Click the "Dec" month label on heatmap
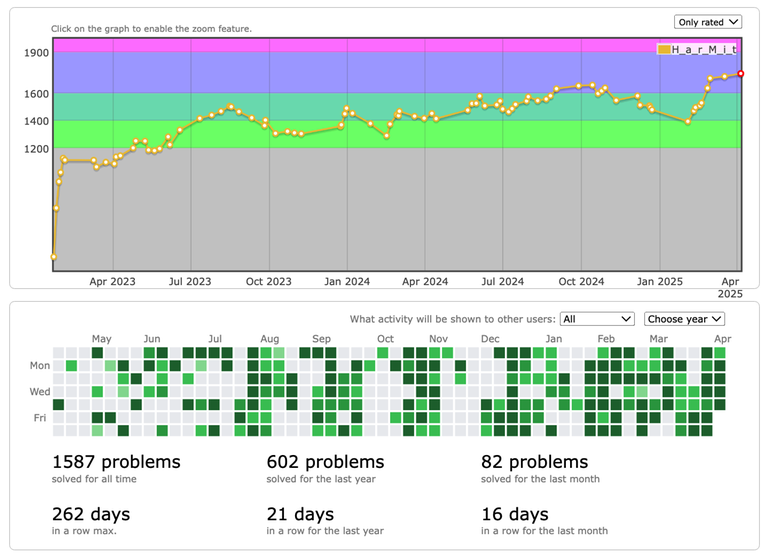The height and width of the screenshot is (559, 768). click(x=490, y=339)
